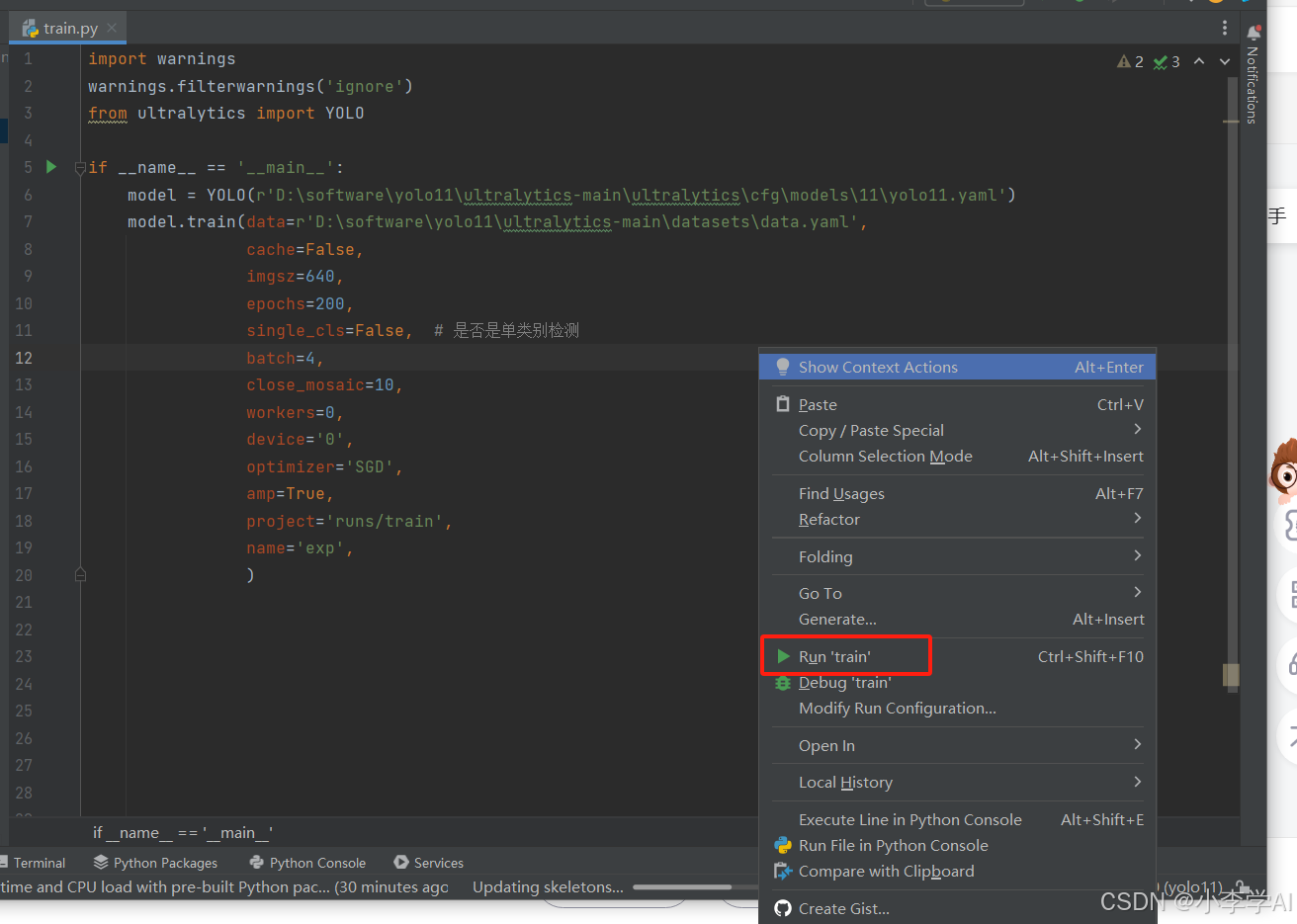Click the warnings indicator showing 2
The width and height of the screenshot is (1297, 924).
pos(1130,61)
